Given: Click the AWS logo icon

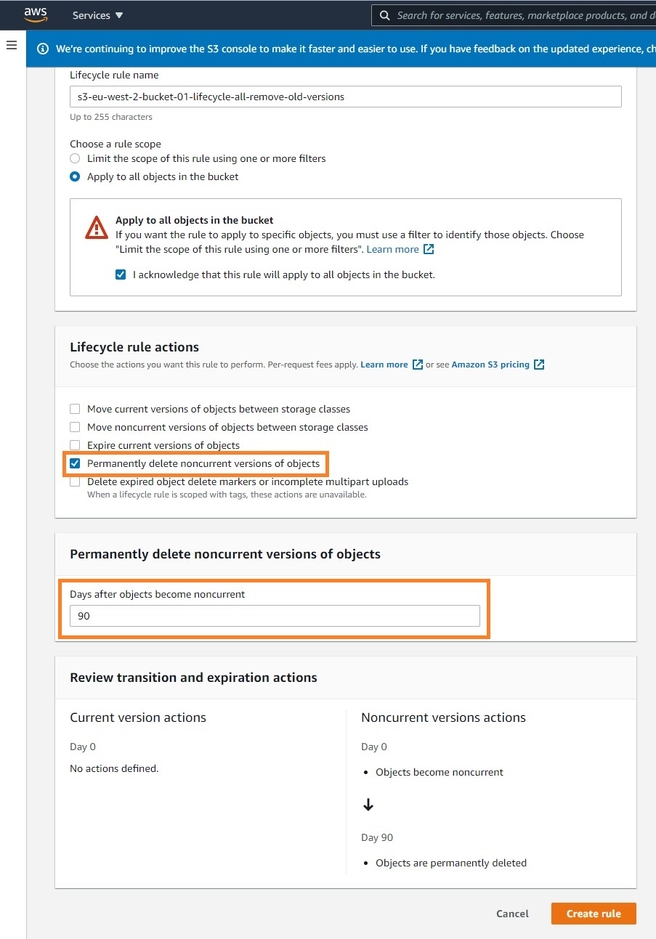Looking at the screenshot, I should [x=36, y=15].
